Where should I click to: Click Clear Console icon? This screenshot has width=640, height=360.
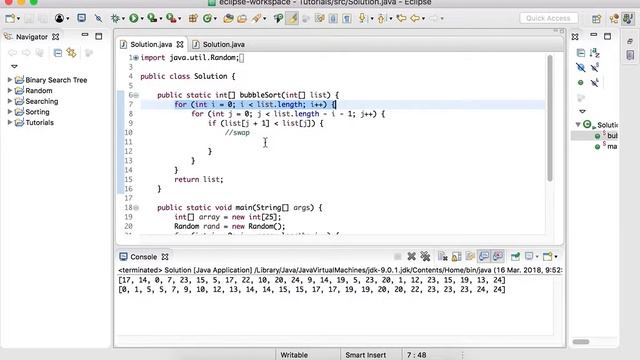pyautogui.click(x=442, y=256)
